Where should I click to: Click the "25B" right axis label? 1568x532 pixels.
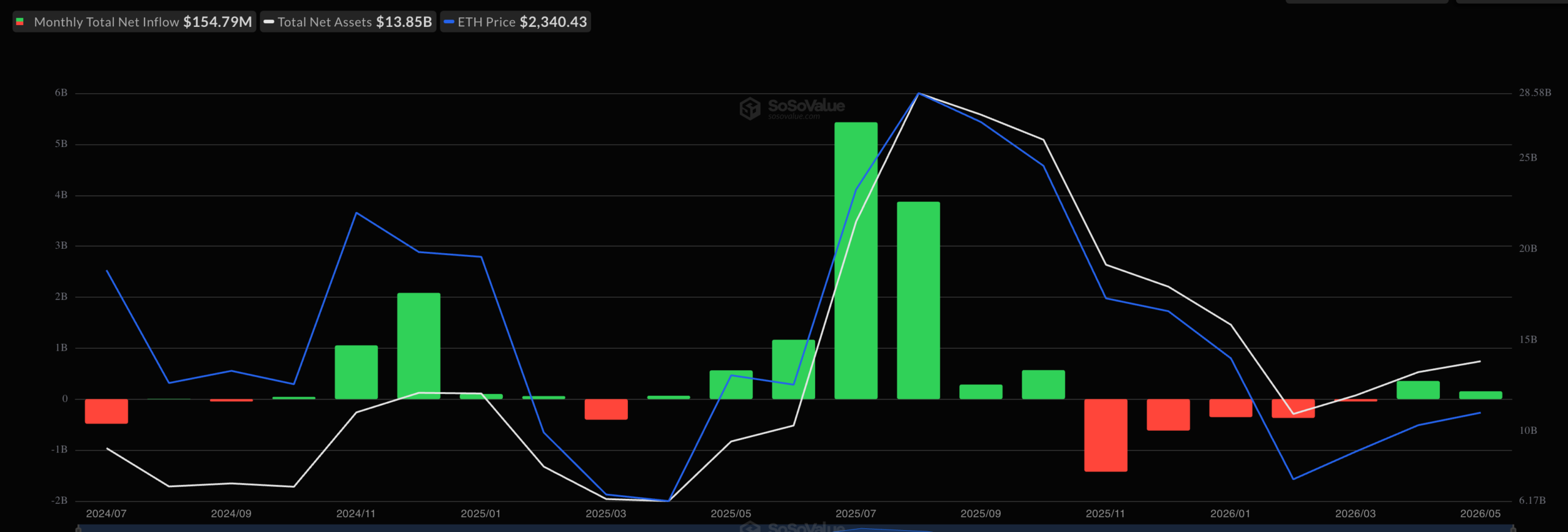tap(1528, 158)
